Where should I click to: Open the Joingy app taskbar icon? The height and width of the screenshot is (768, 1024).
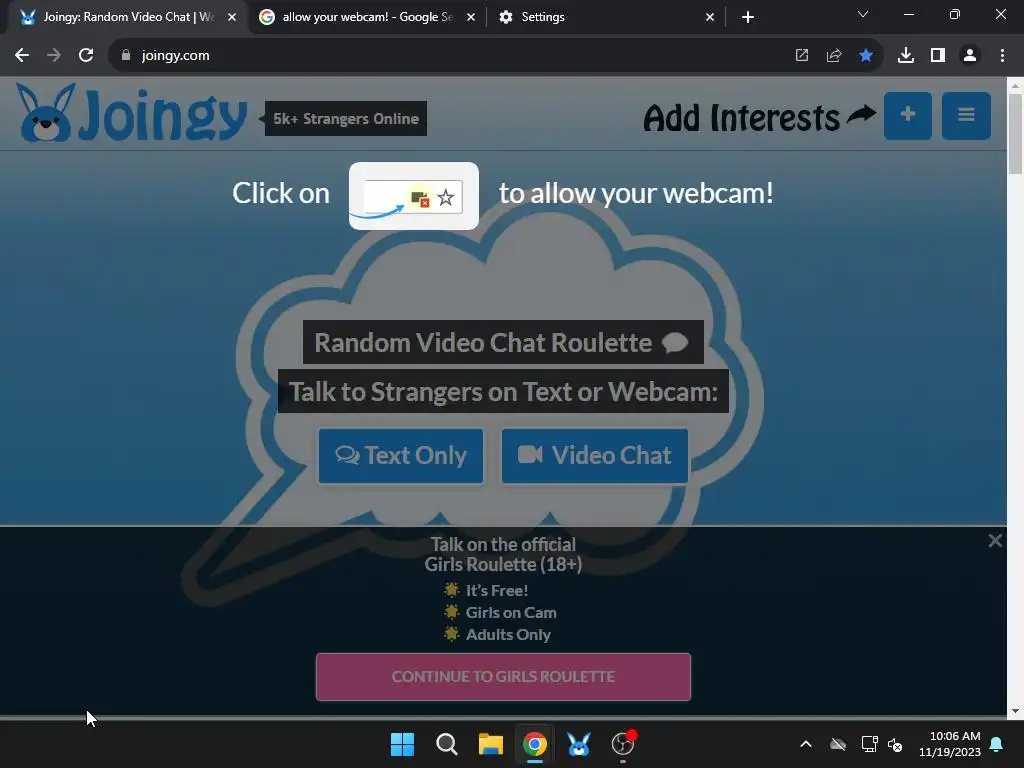[579, 744]
